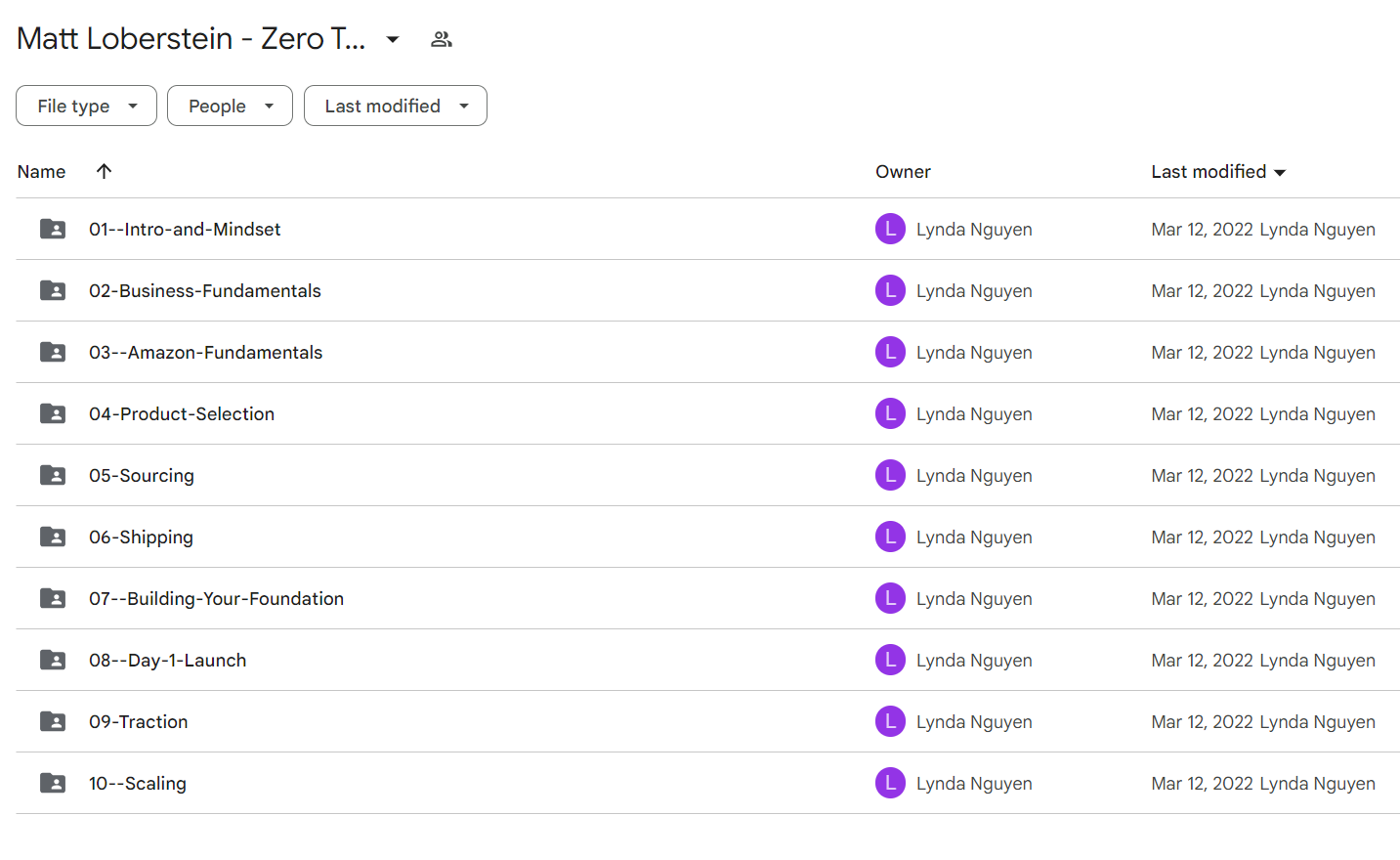Viewport: 1400px width, 860px height.
Task: Click modified date of 08--Day-1-Launch row
Action: tap(1202, 660)
